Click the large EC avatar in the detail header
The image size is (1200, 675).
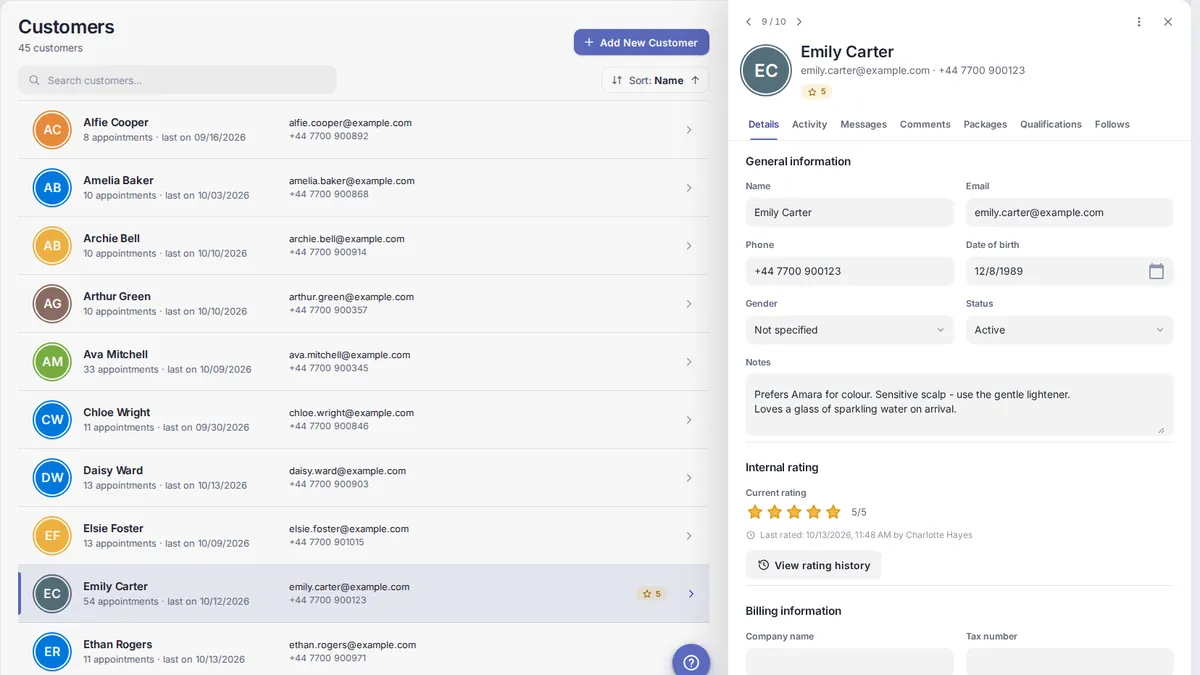pyautogui.click(x=766, y=71)
